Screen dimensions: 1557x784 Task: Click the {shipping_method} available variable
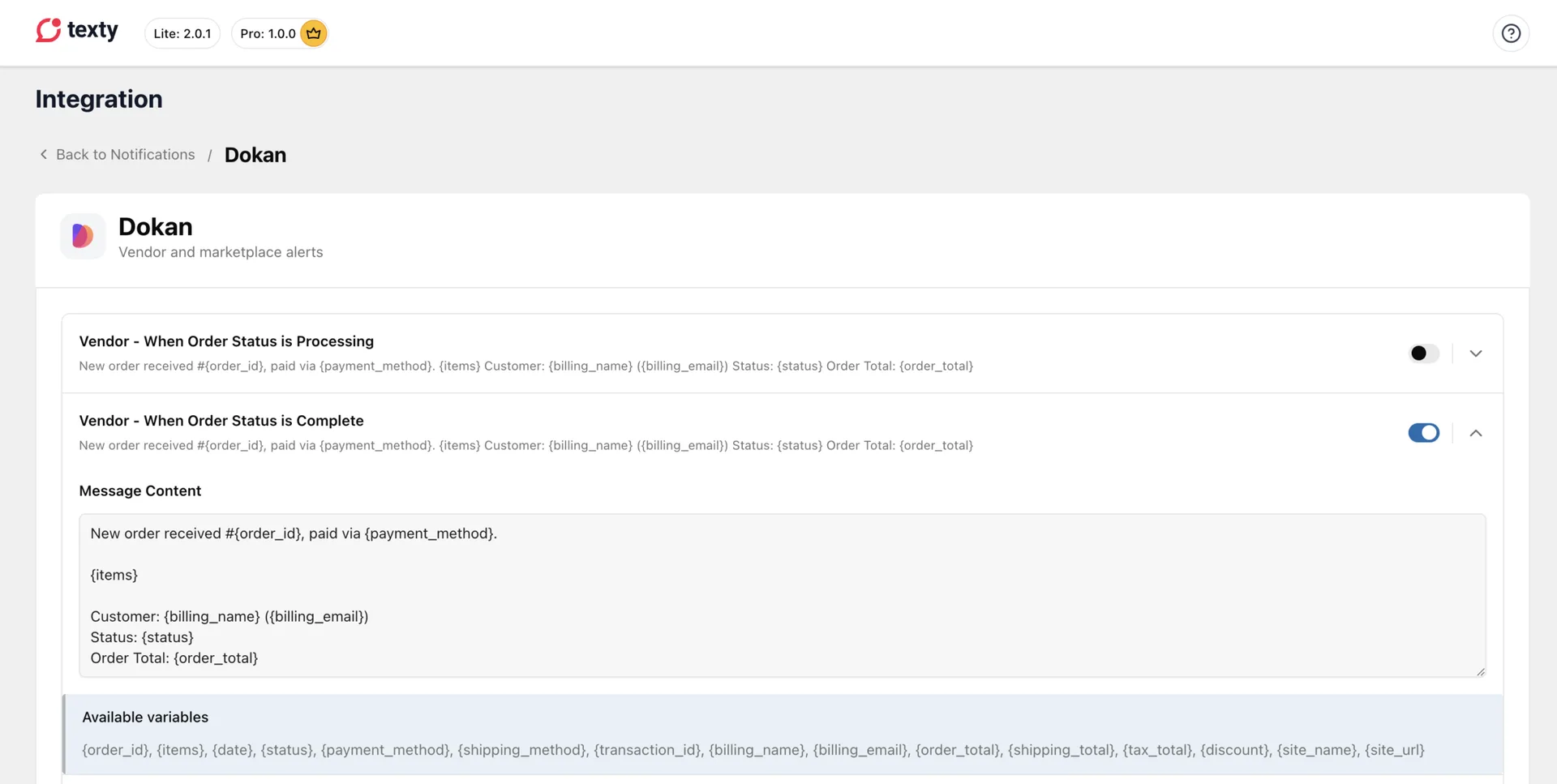click(521, 750)
